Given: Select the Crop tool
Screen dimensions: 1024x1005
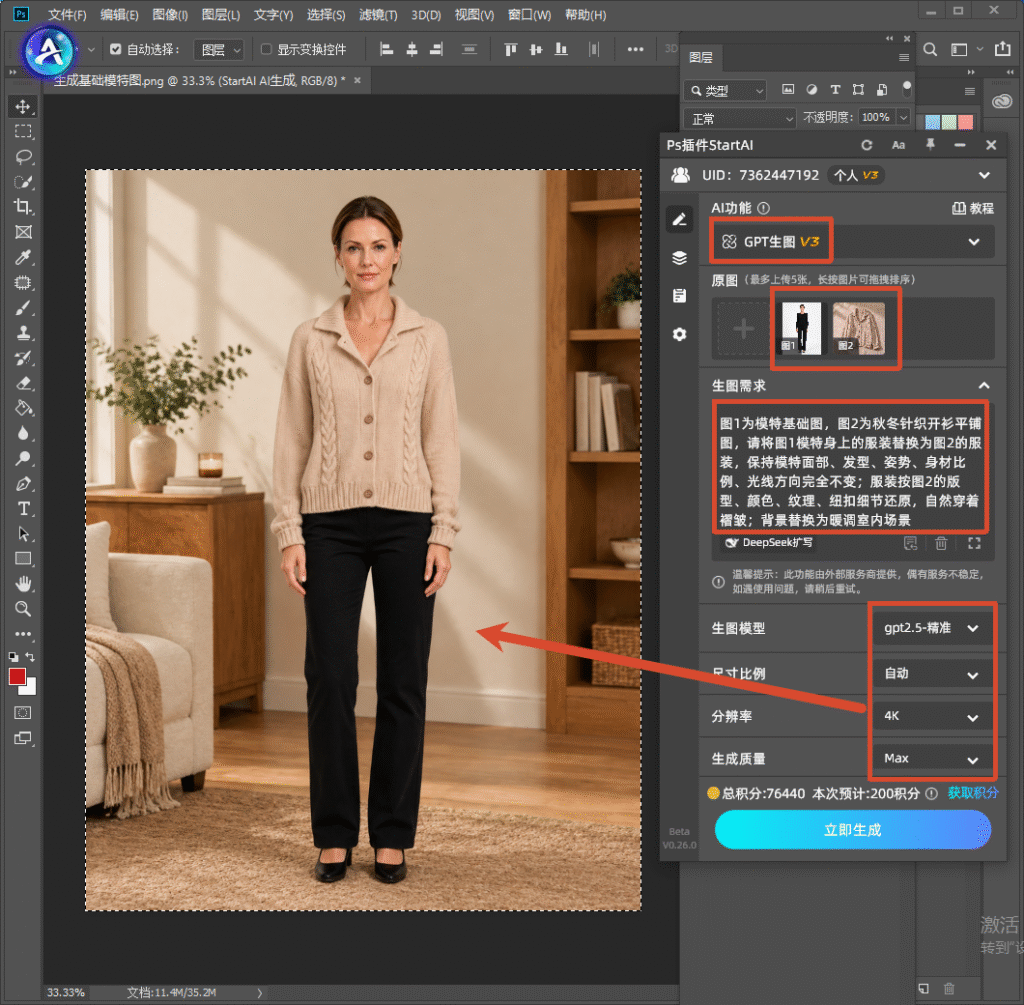Looking at the screenshot, I should [23, 207].
